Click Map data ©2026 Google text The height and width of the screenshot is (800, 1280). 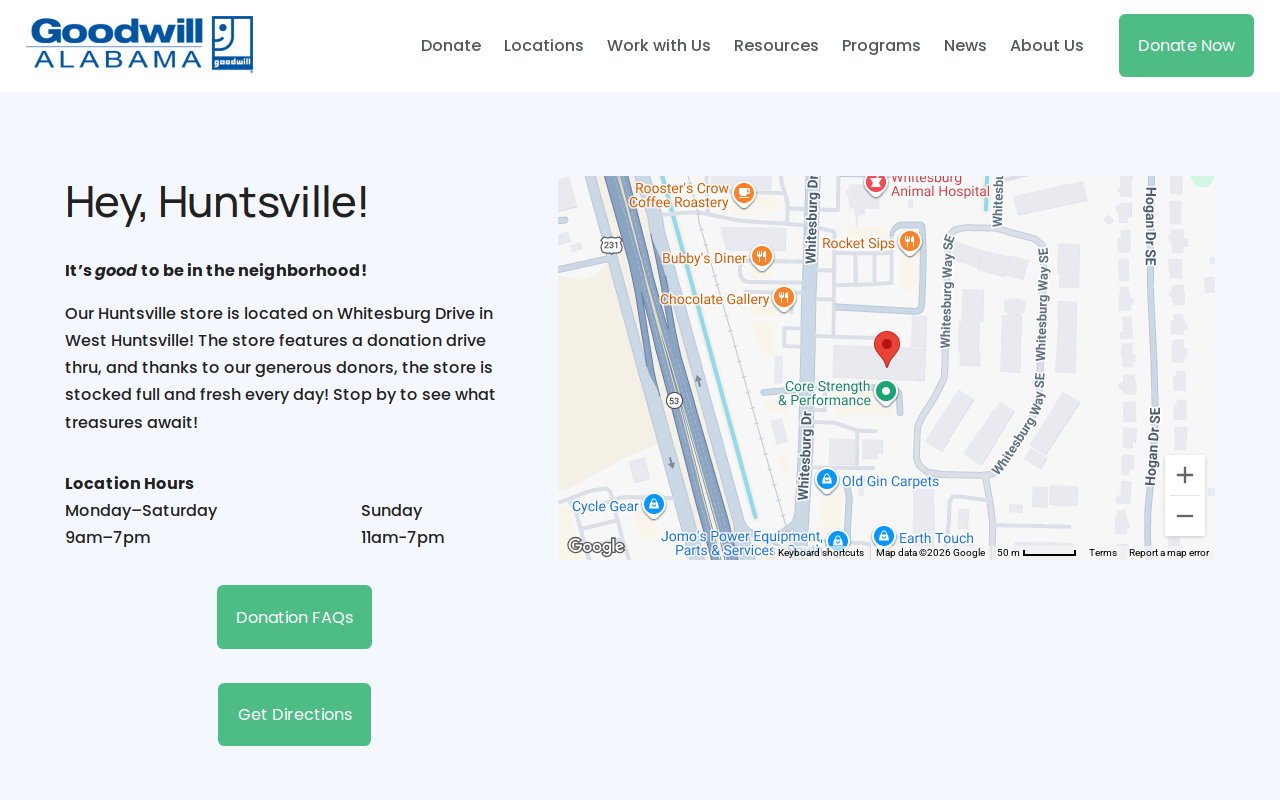930,553
